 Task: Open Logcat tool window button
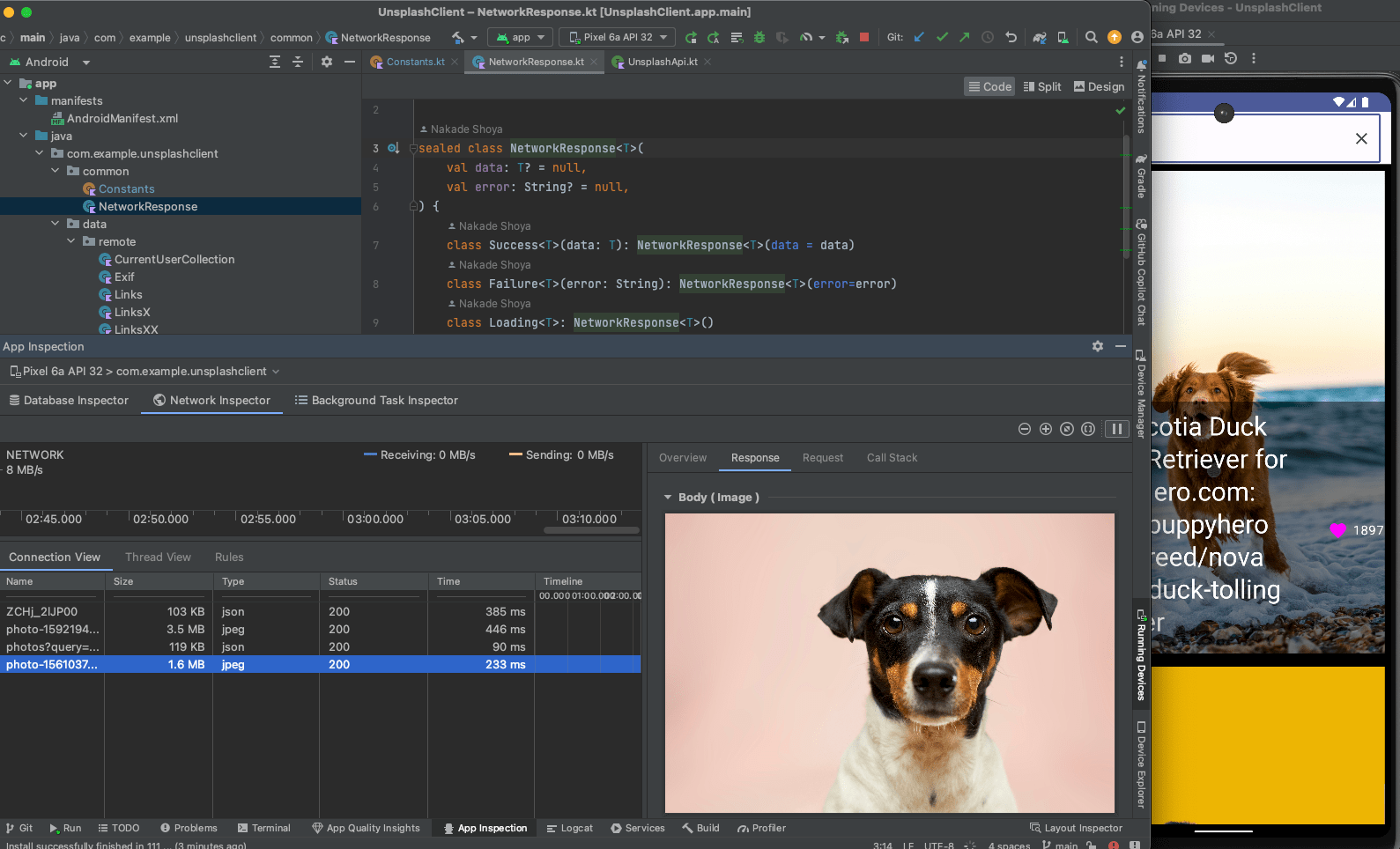(x=569, y=828)
